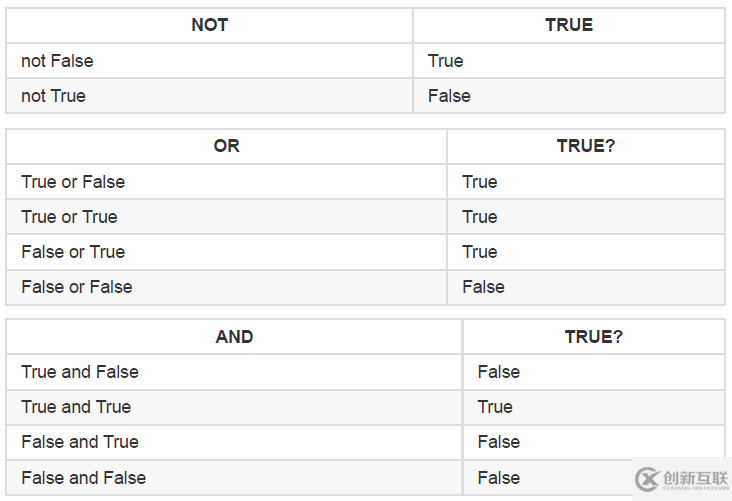Click the 'not True' cell

[210, 96]
